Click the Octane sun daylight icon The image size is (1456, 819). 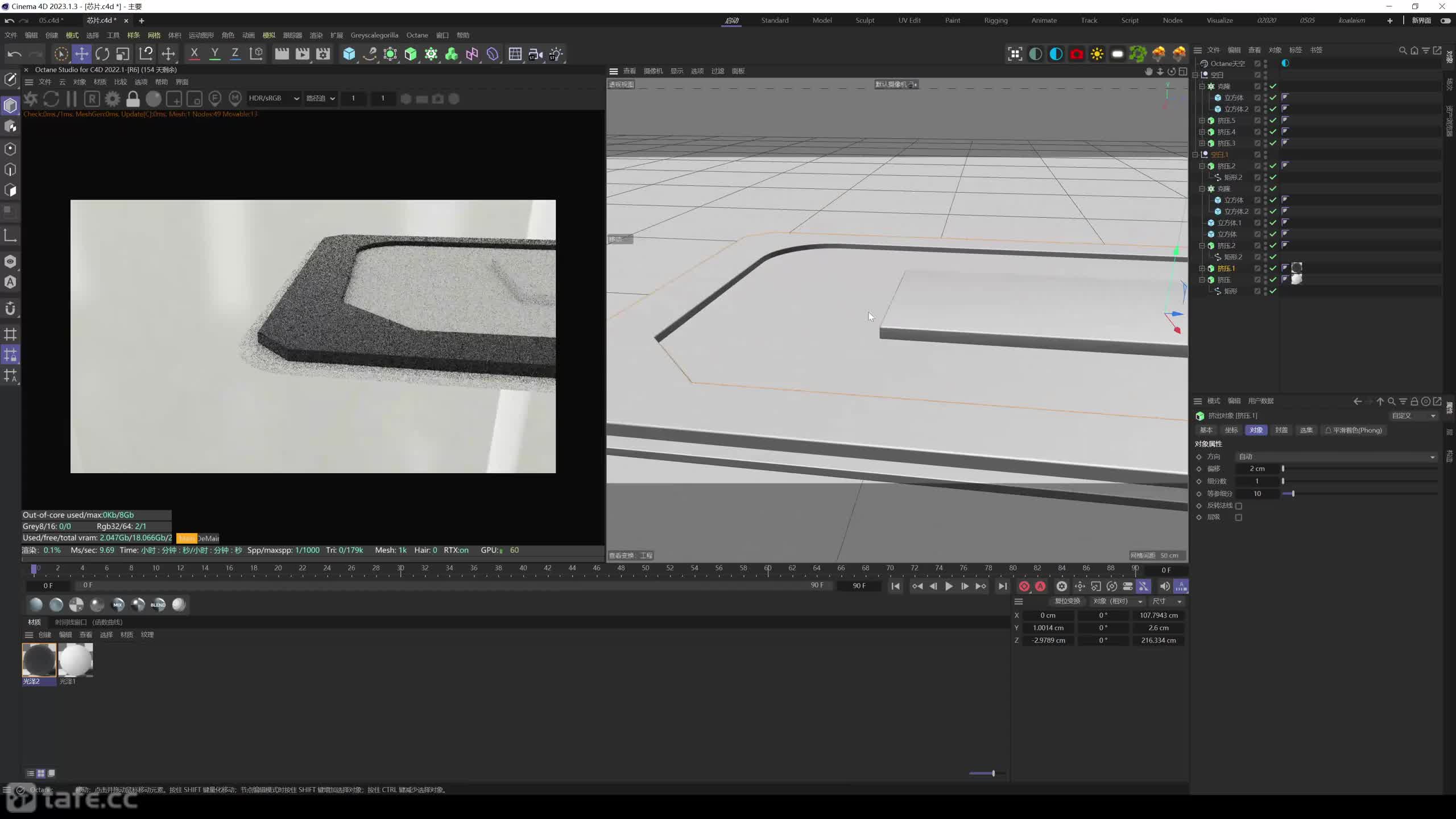click(x=1097, y=54)
